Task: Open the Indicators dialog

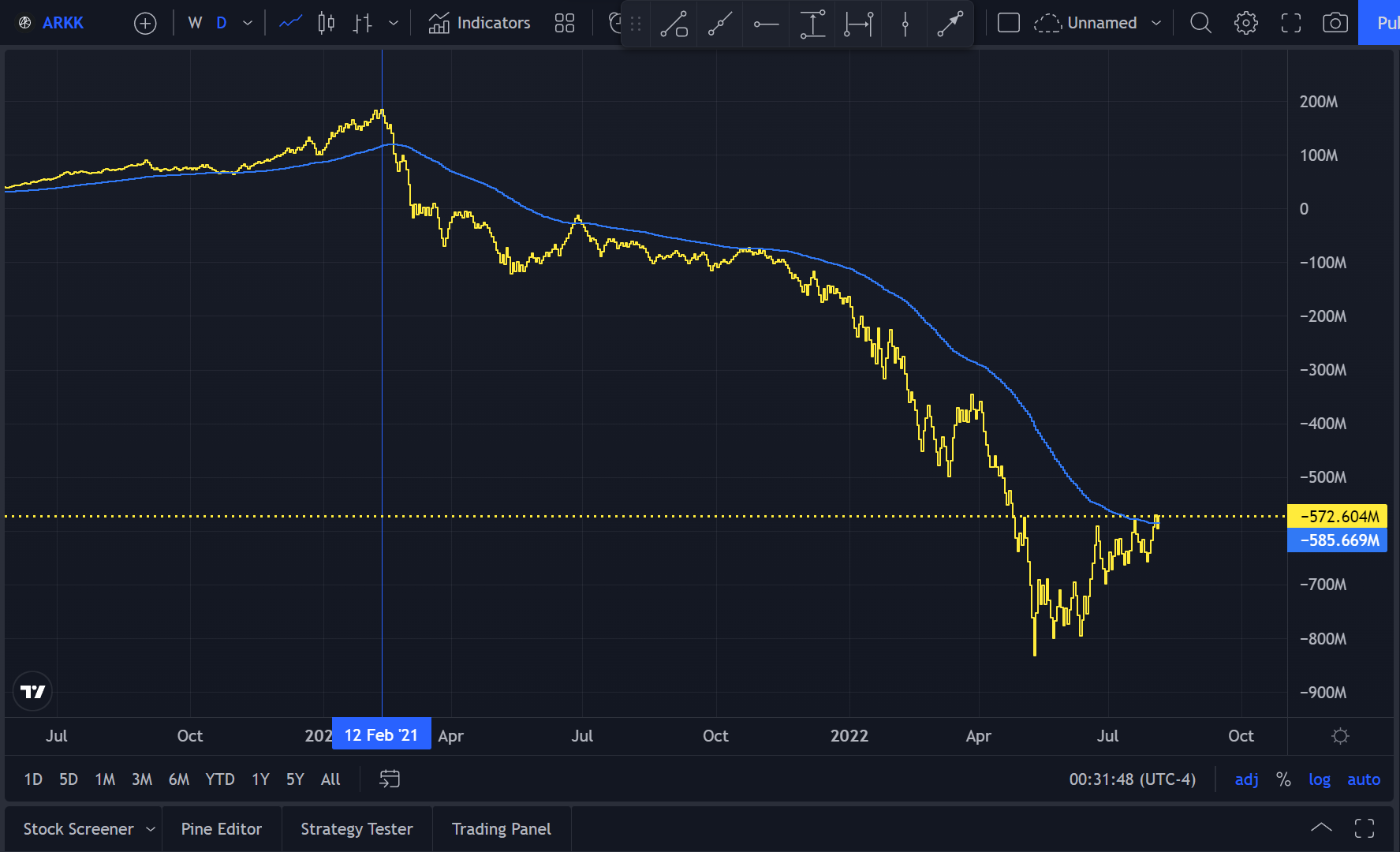Action: point(480,23)
